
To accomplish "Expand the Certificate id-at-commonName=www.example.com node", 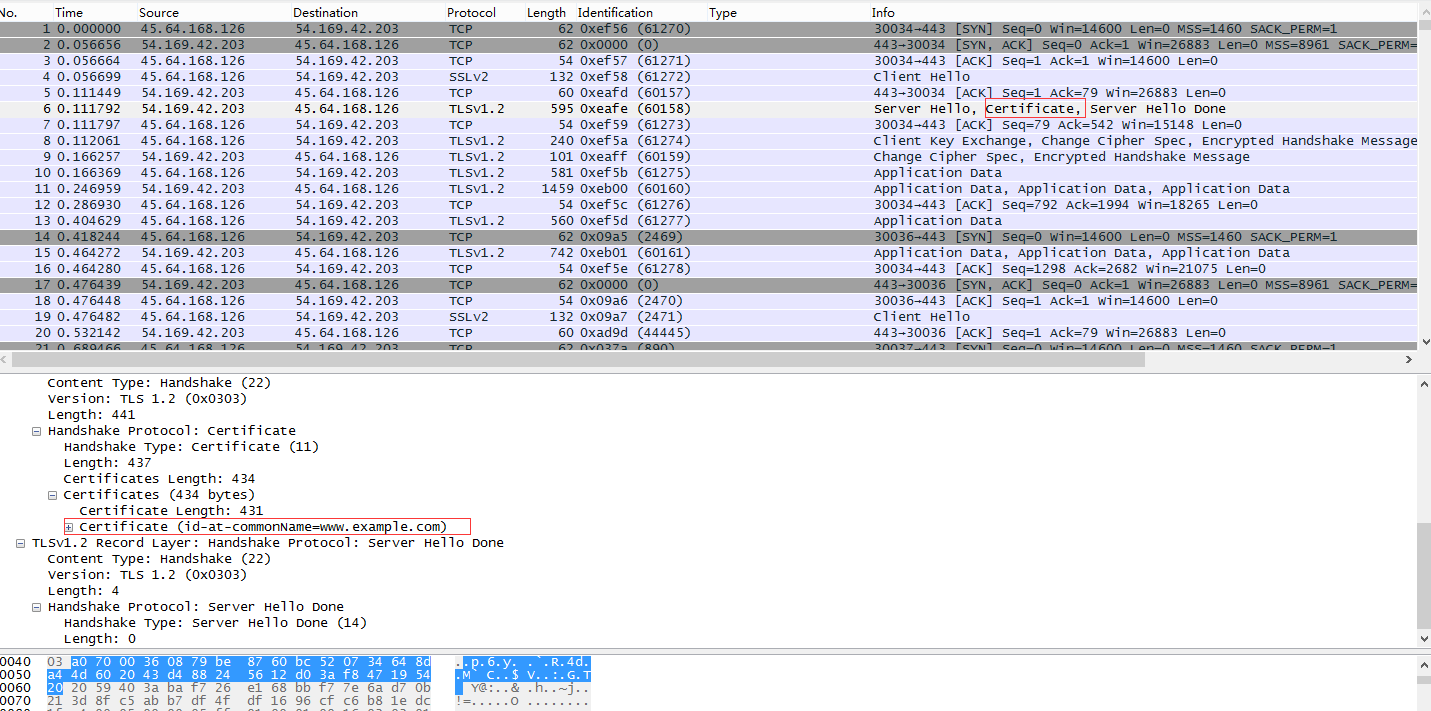I will (69, 527).
